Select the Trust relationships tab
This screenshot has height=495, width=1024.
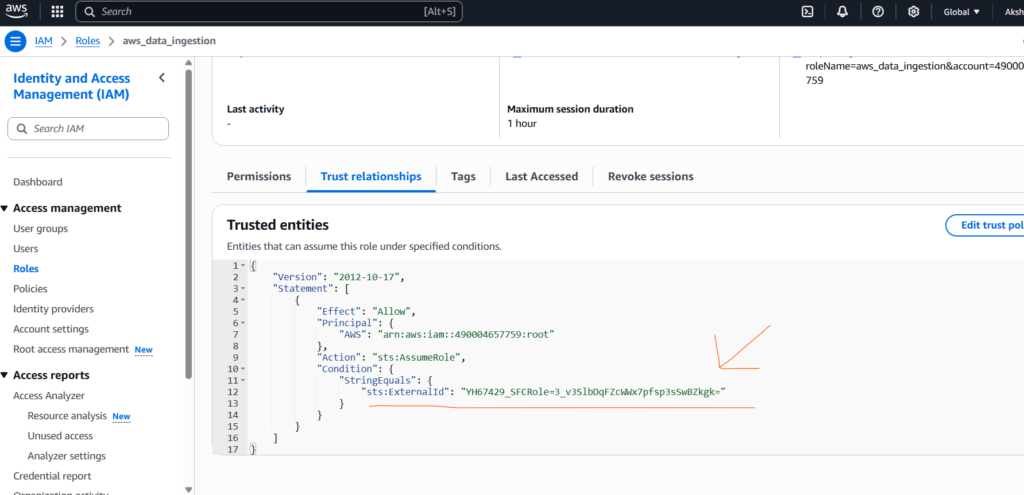(371, 176)
